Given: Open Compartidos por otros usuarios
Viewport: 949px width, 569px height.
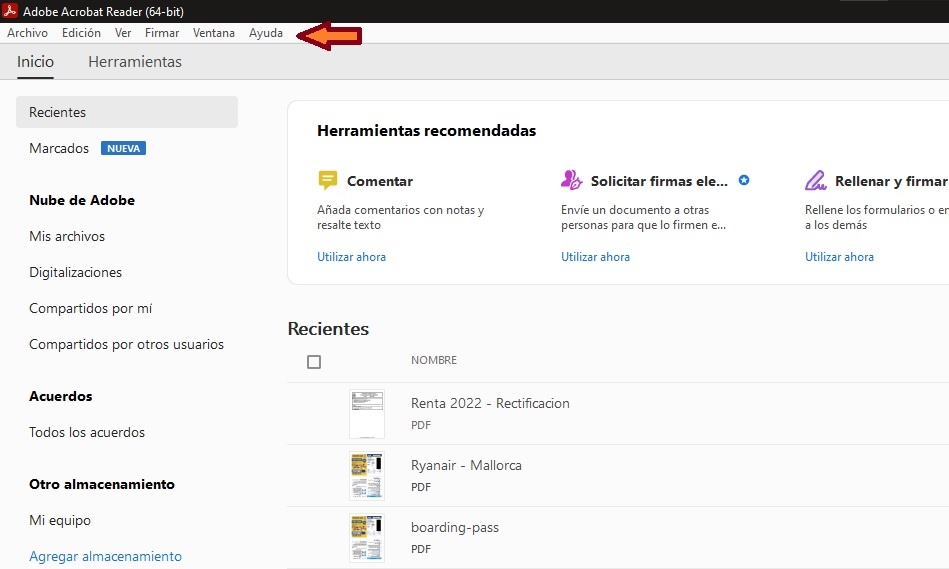Looking at the screenshot, I should [x=126, y=344].
